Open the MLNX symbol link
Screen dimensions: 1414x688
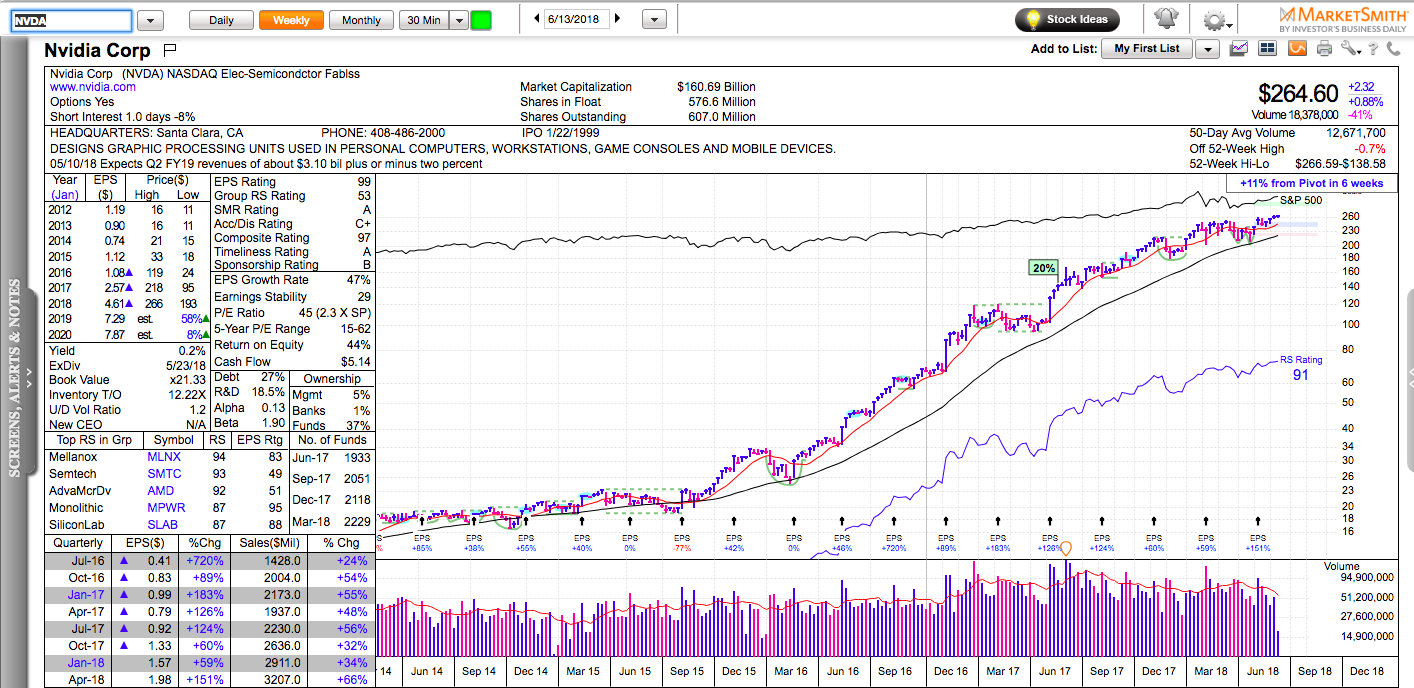click(164, 456)
